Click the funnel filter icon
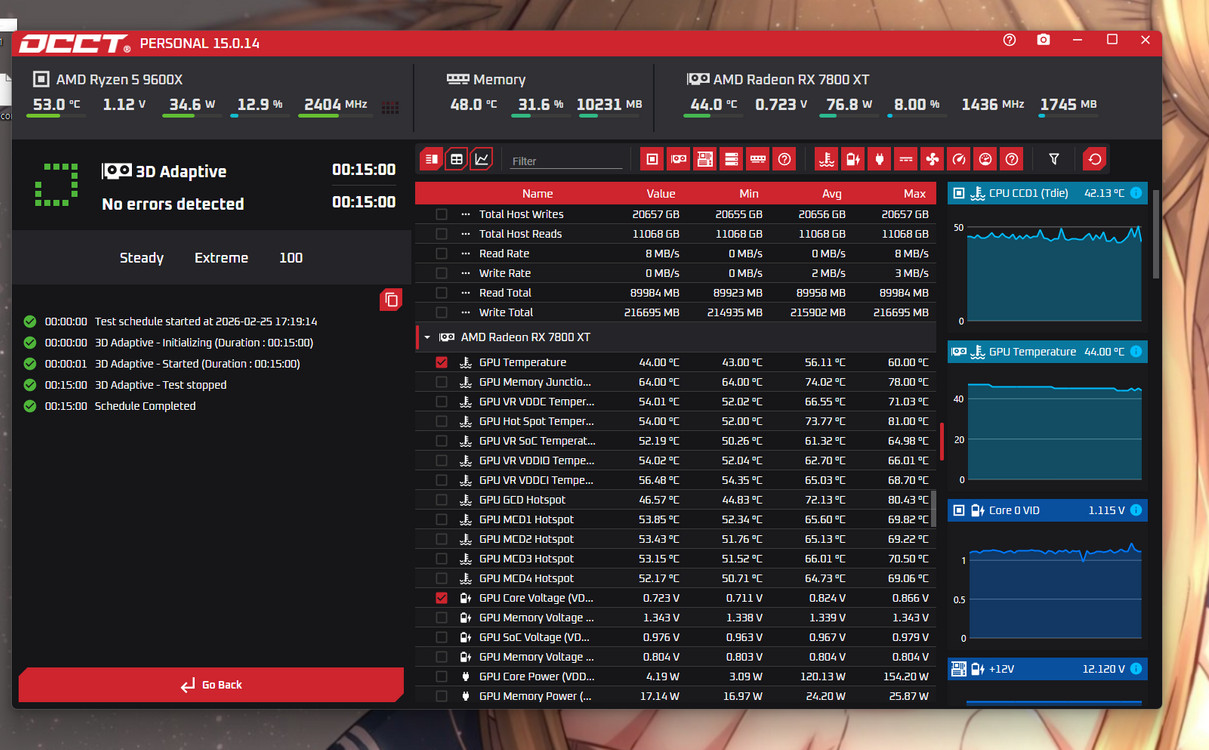 tap(1054, 159)
